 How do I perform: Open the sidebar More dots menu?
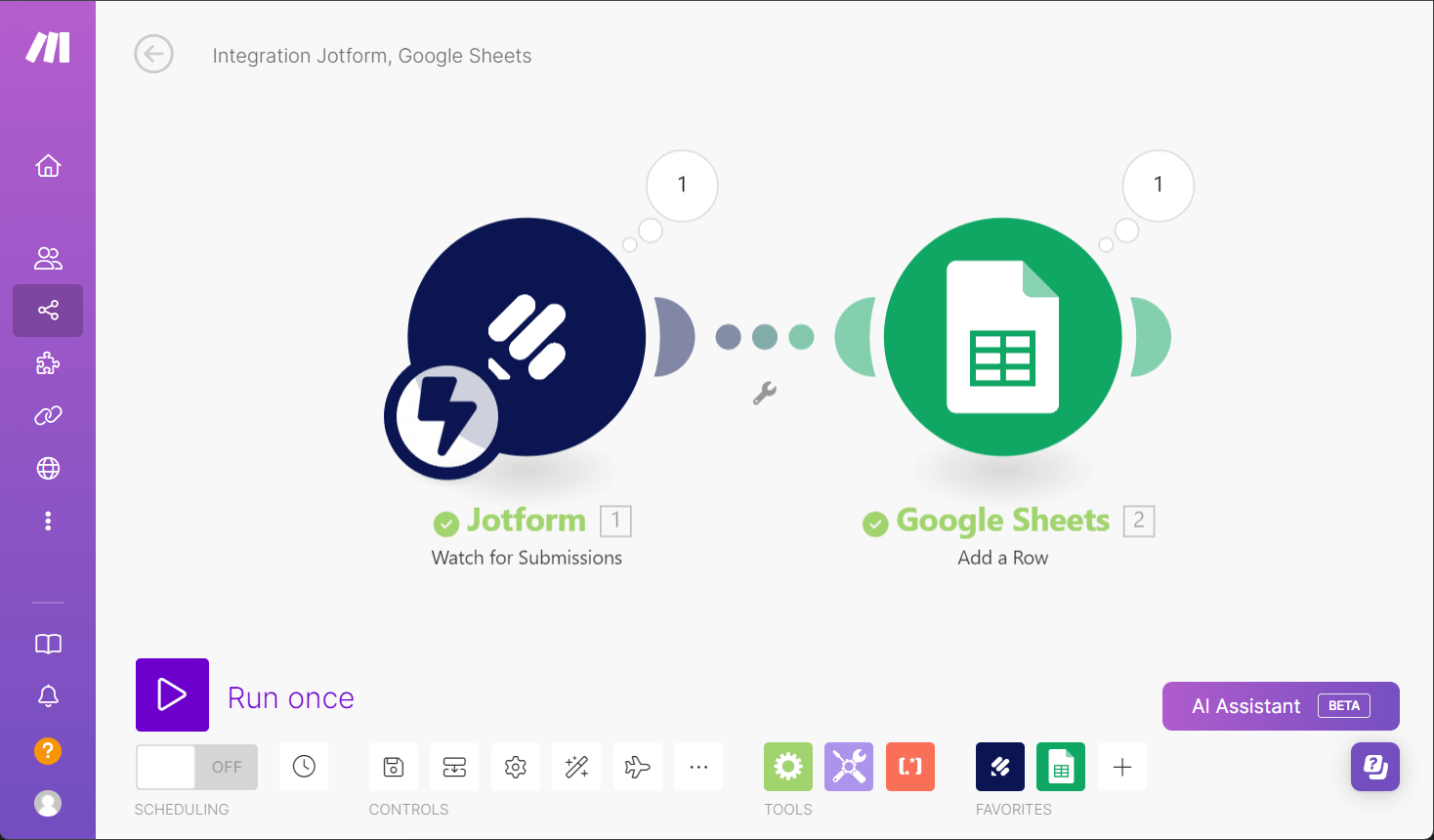(x=48, y=521)
